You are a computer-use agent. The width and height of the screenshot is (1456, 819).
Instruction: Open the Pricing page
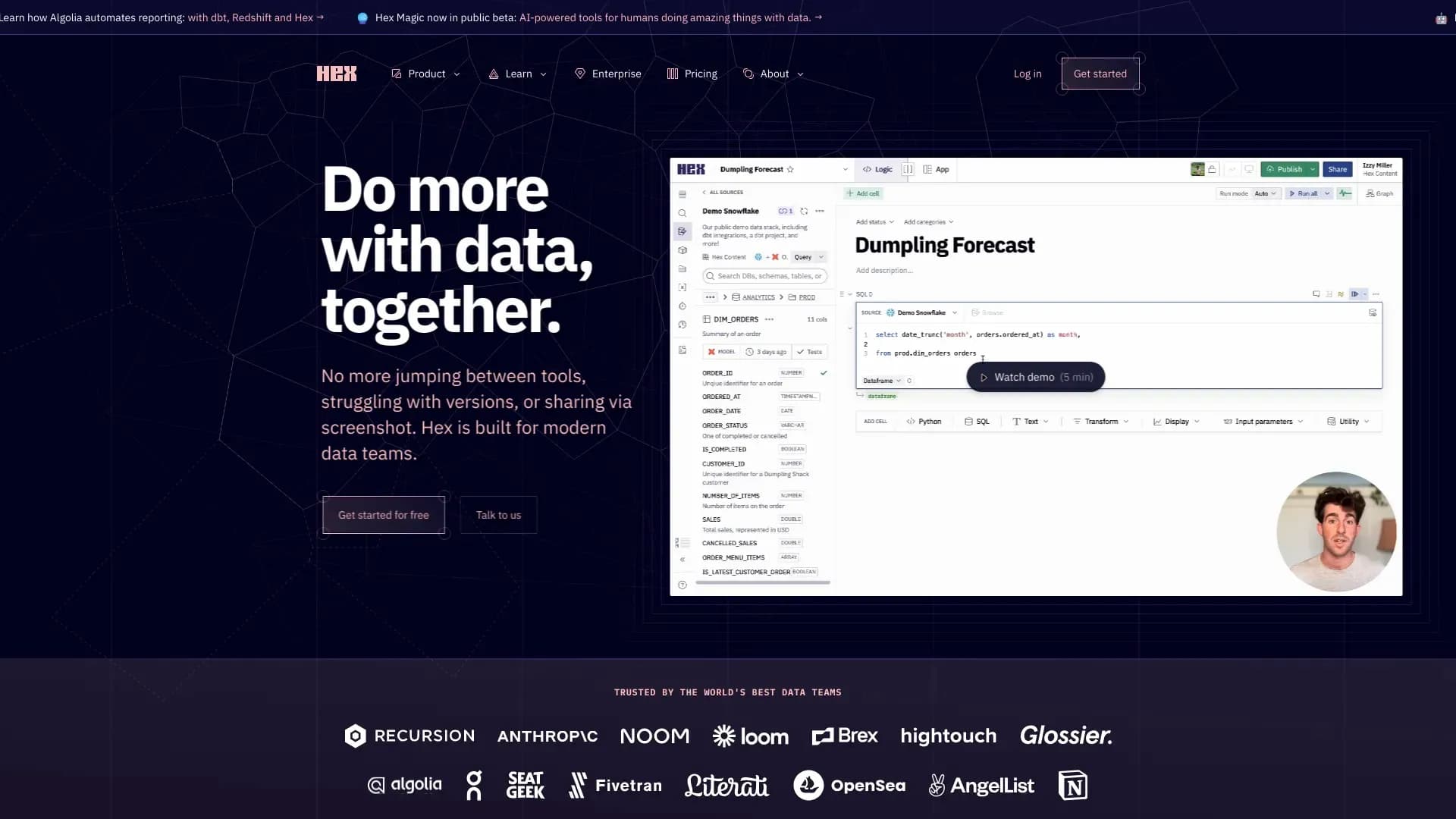(692, 74)
